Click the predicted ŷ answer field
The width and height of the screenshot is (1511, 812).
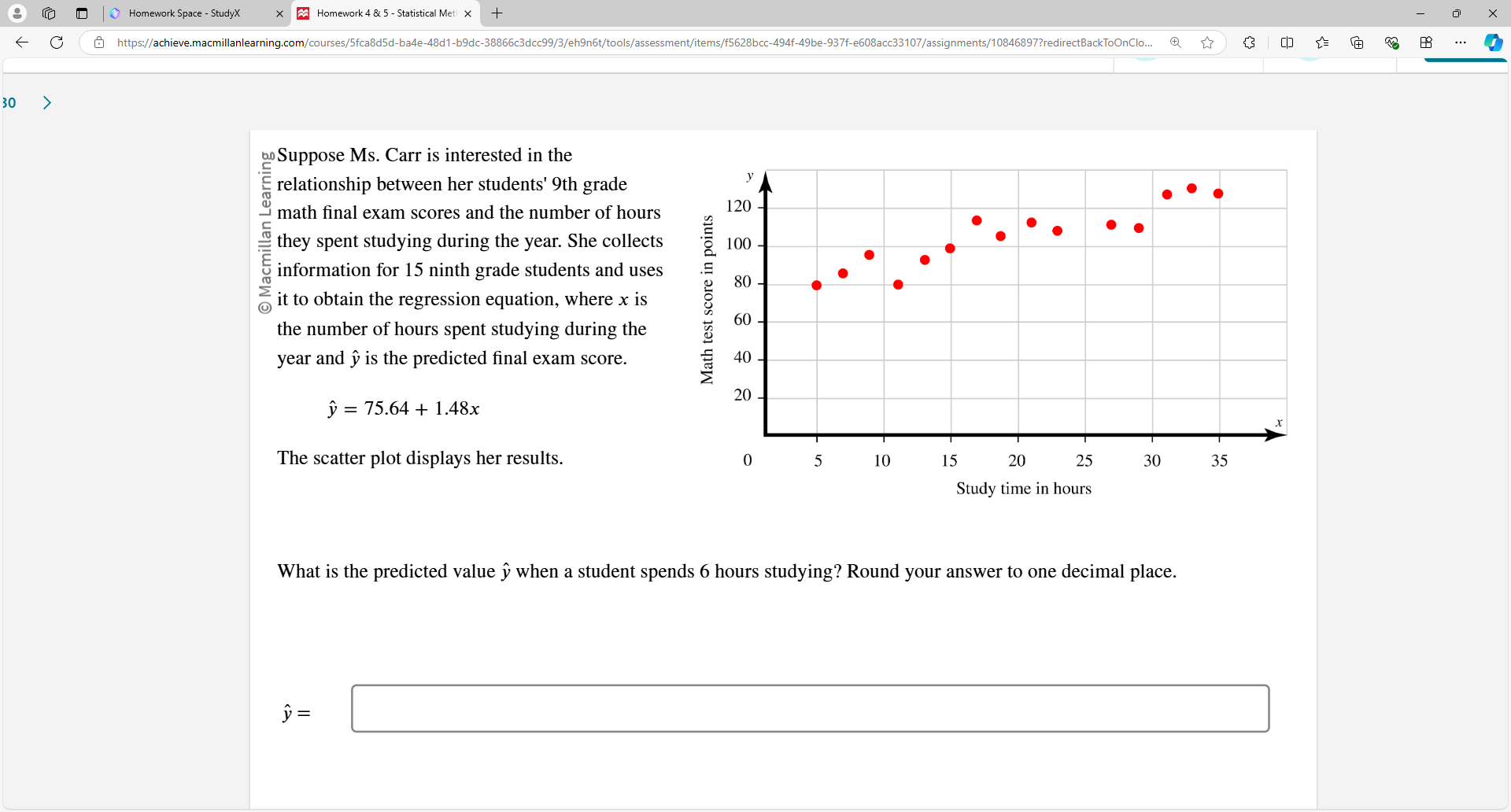(x=810, y=708)
